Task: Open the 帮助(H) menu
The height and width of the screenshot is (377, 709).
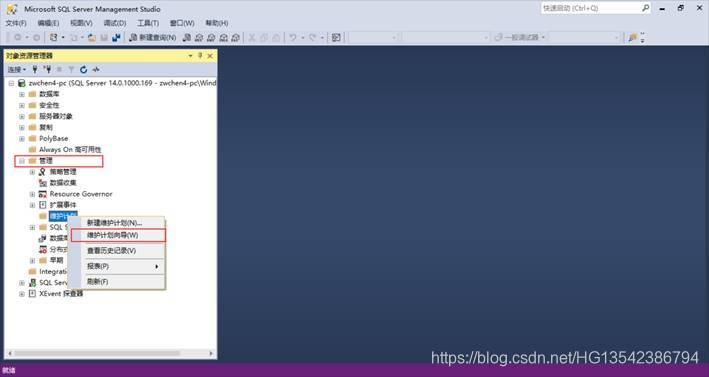Action: pos(217,23)
